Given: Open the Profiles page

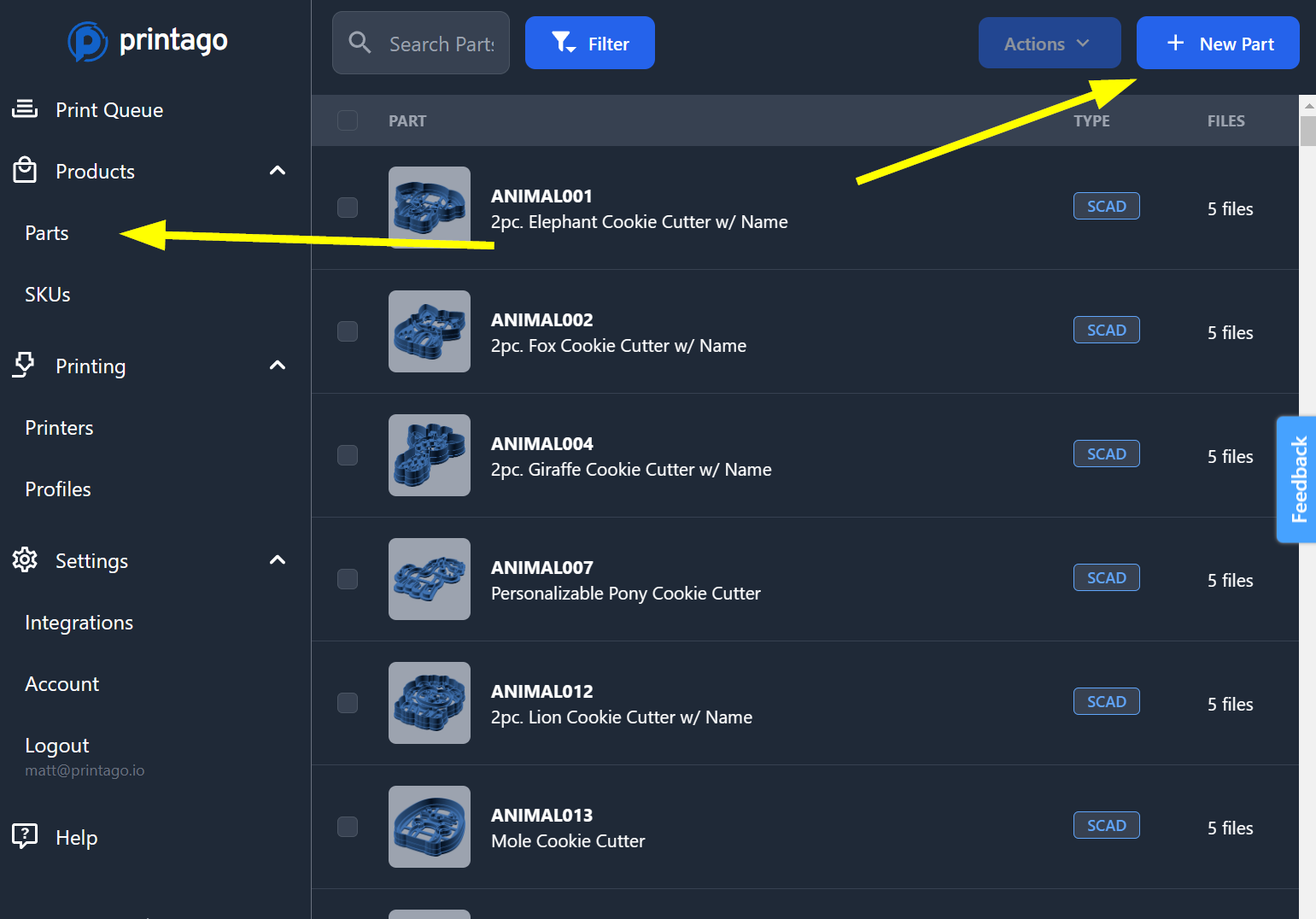Looking at the screenshot, I should (x=58, y=489).
